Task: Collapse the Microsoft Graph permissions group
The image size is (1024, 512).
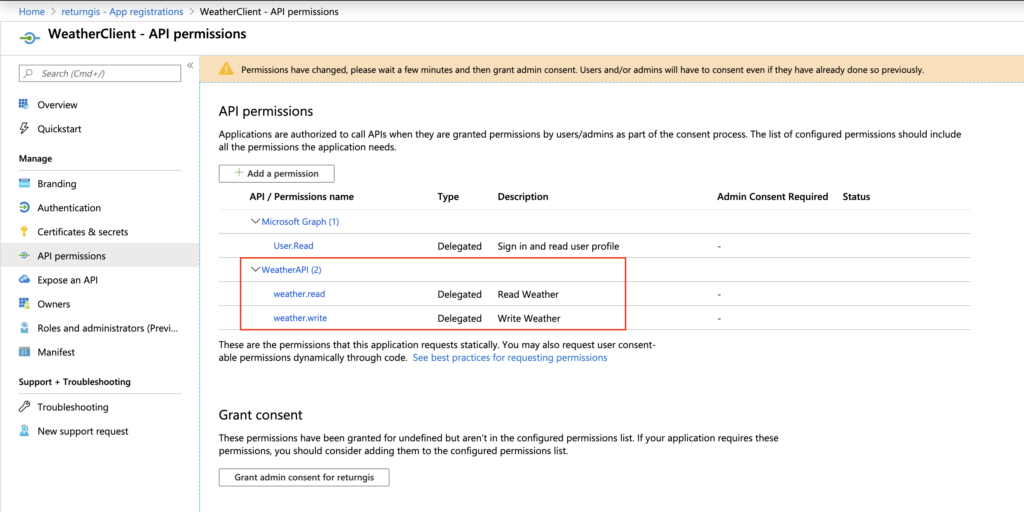Action: tap(255, 221)
